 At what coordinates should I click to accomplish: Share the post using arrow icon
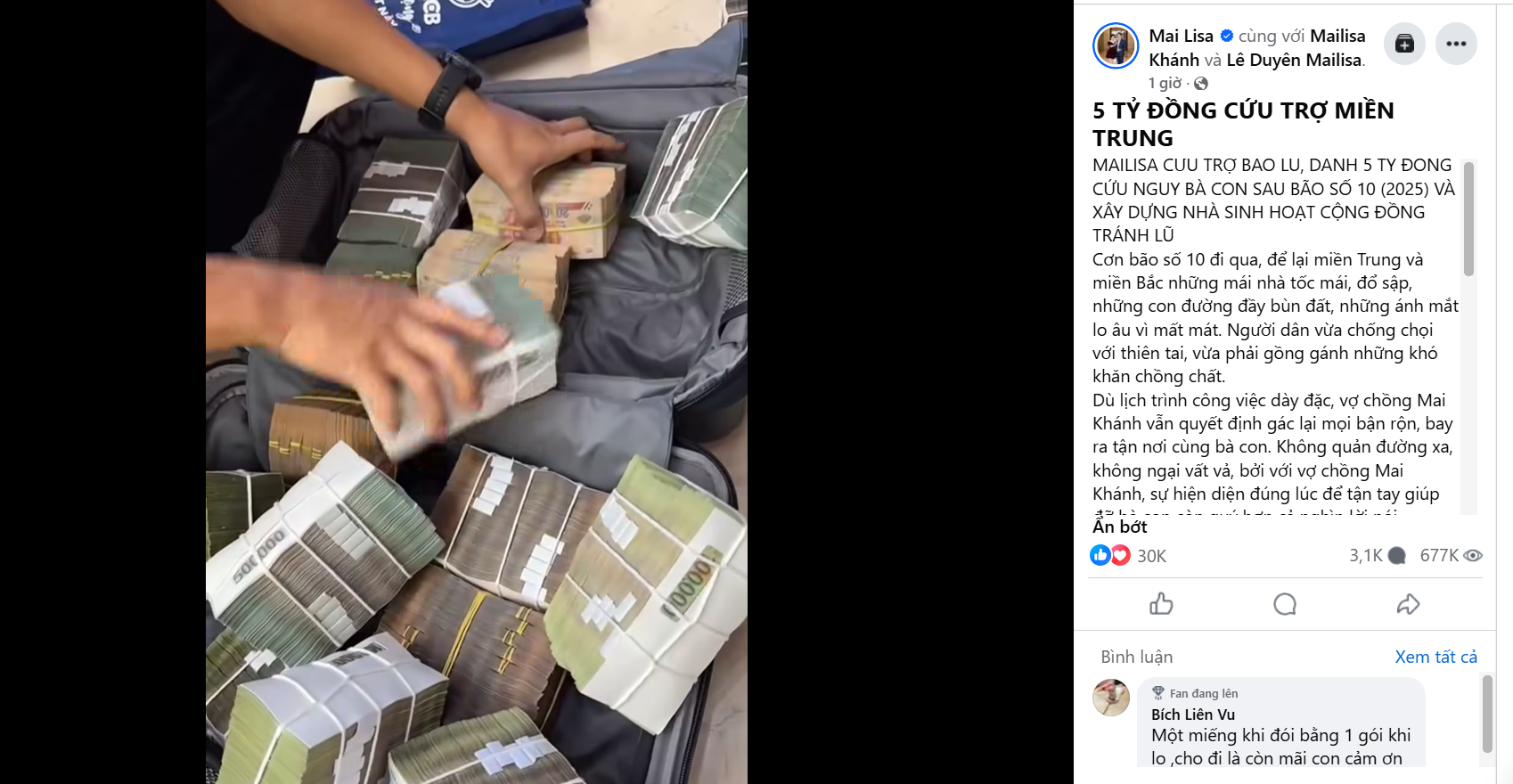point(1408,604)
